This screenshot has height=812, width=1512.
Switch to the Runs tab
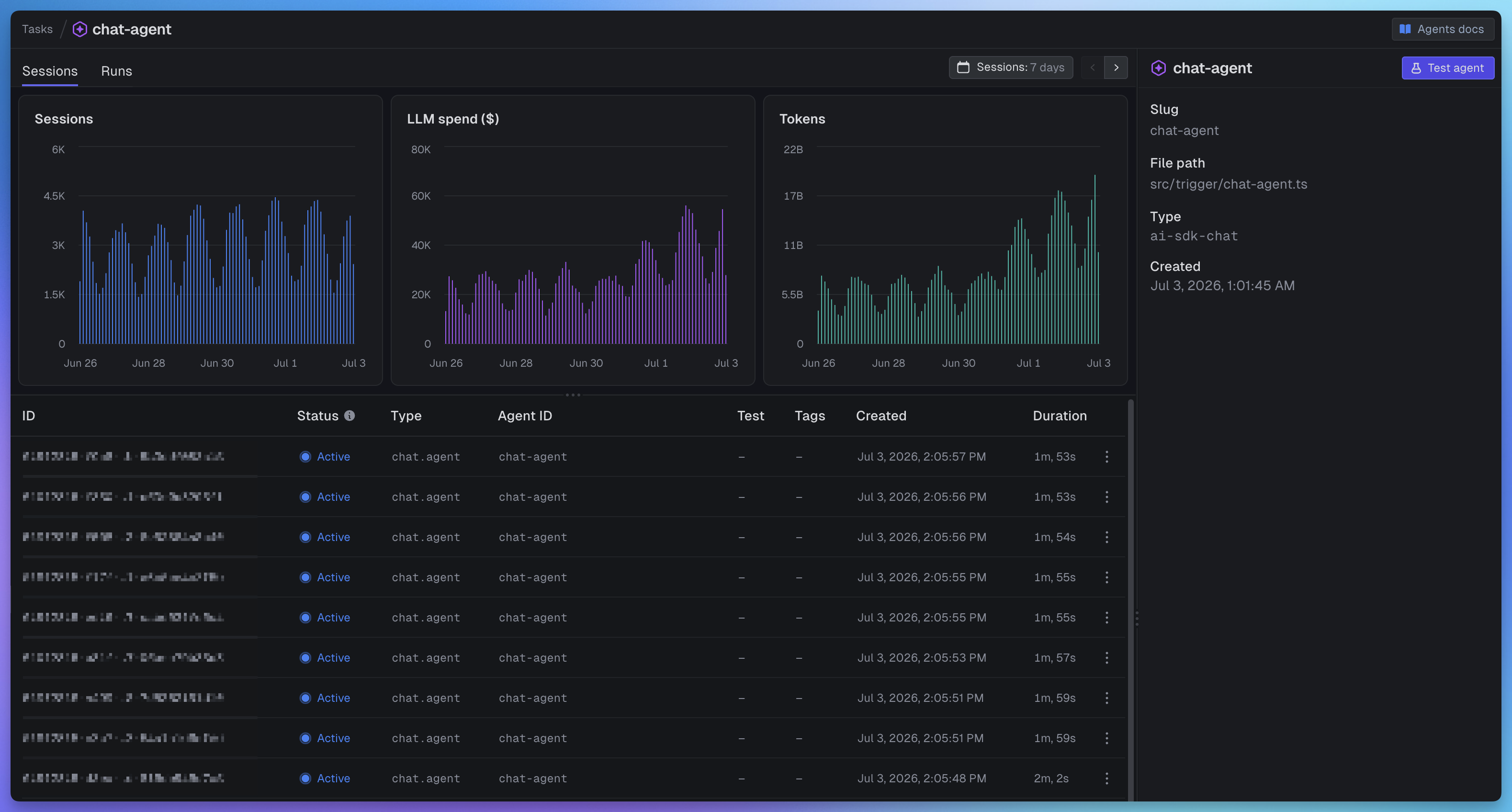pyautogui.click(x=116, y=71)
